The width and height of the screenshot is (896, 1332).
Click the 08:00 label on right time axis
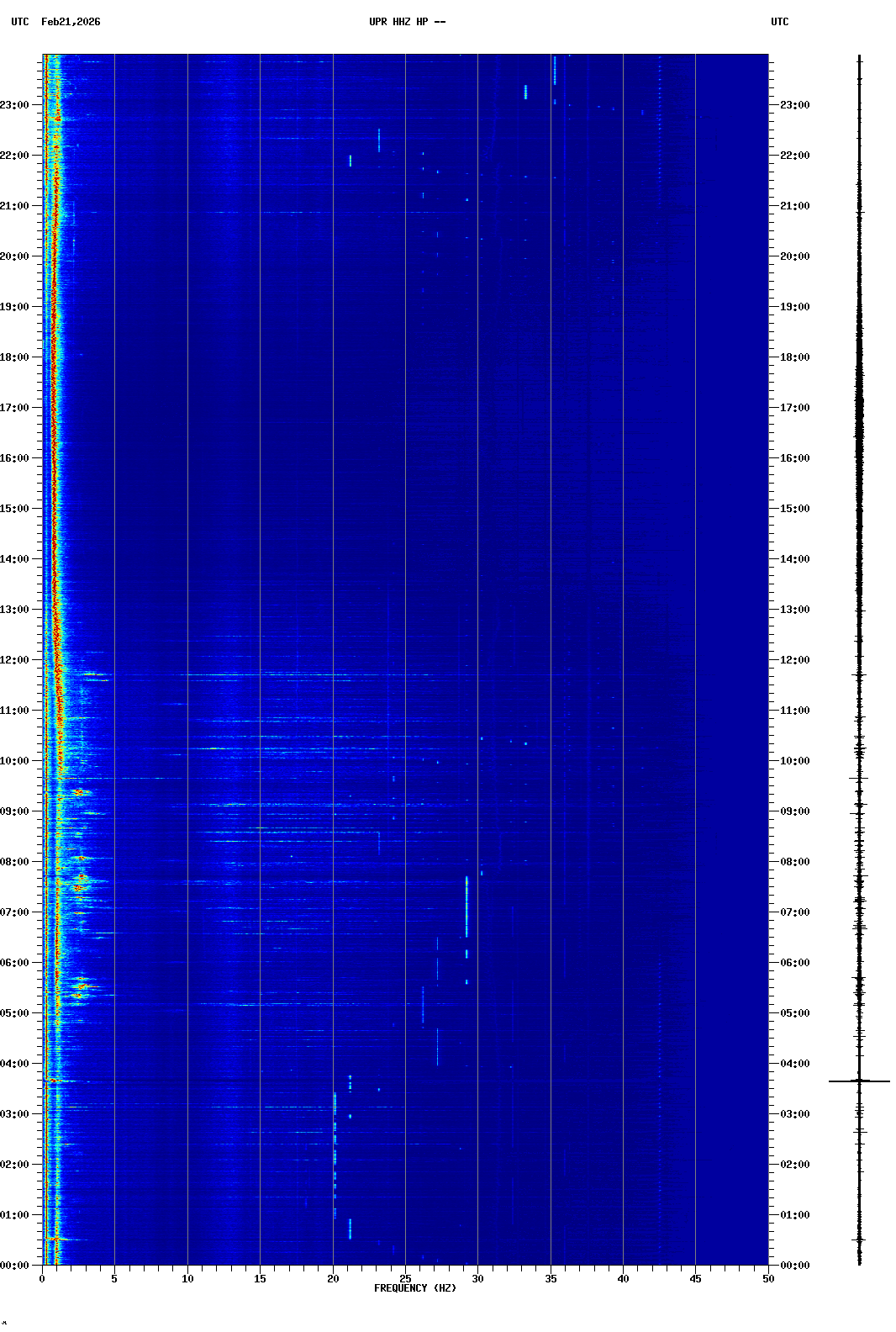(x=794, y=862)
